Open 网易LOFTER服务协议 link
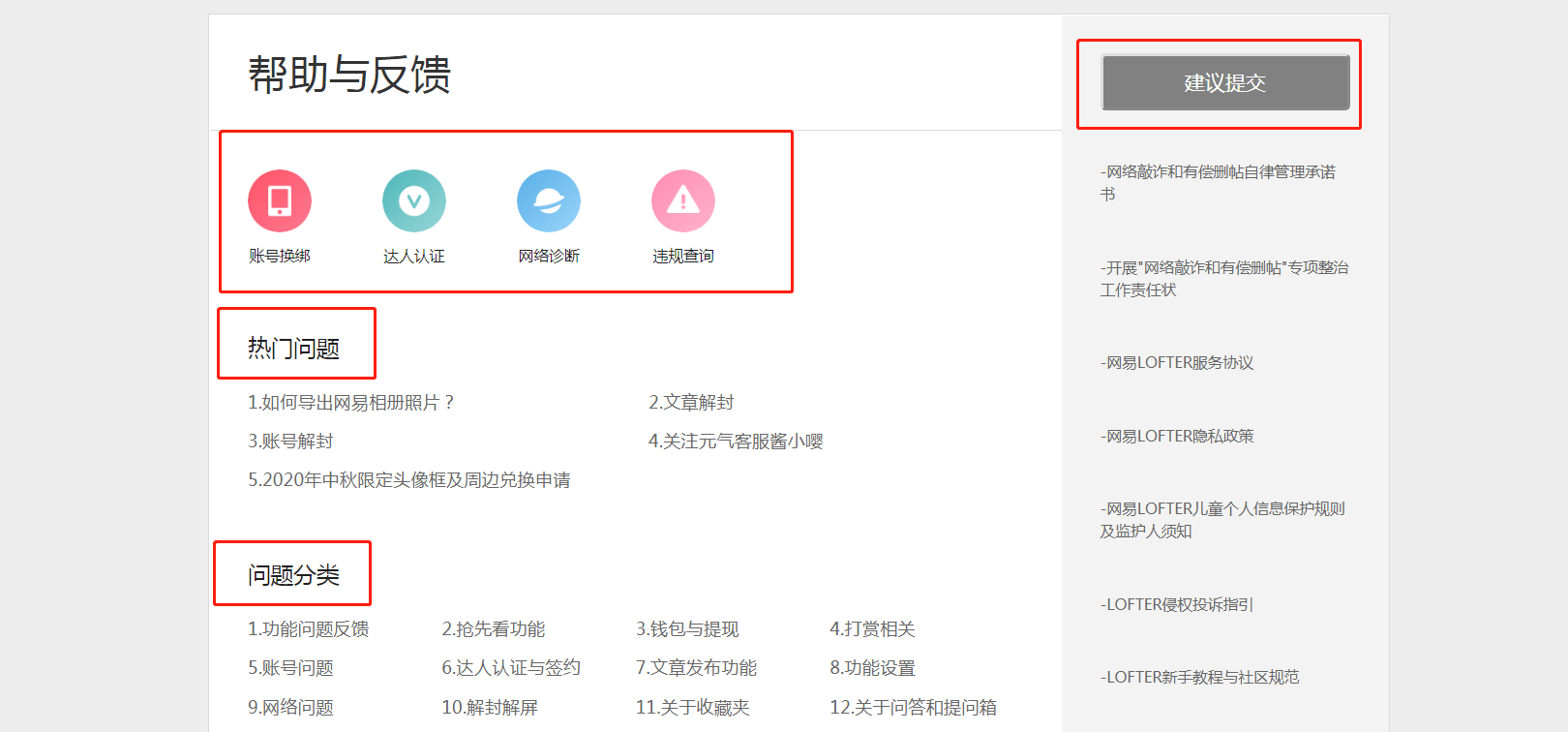This screenshot has height=732, width=1568. click(1177, 362)
